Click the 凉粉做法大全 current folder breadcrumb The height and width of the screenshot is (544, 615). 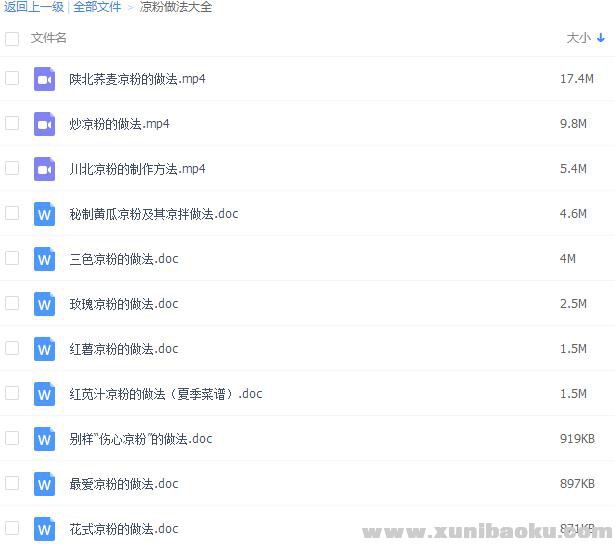175,7
